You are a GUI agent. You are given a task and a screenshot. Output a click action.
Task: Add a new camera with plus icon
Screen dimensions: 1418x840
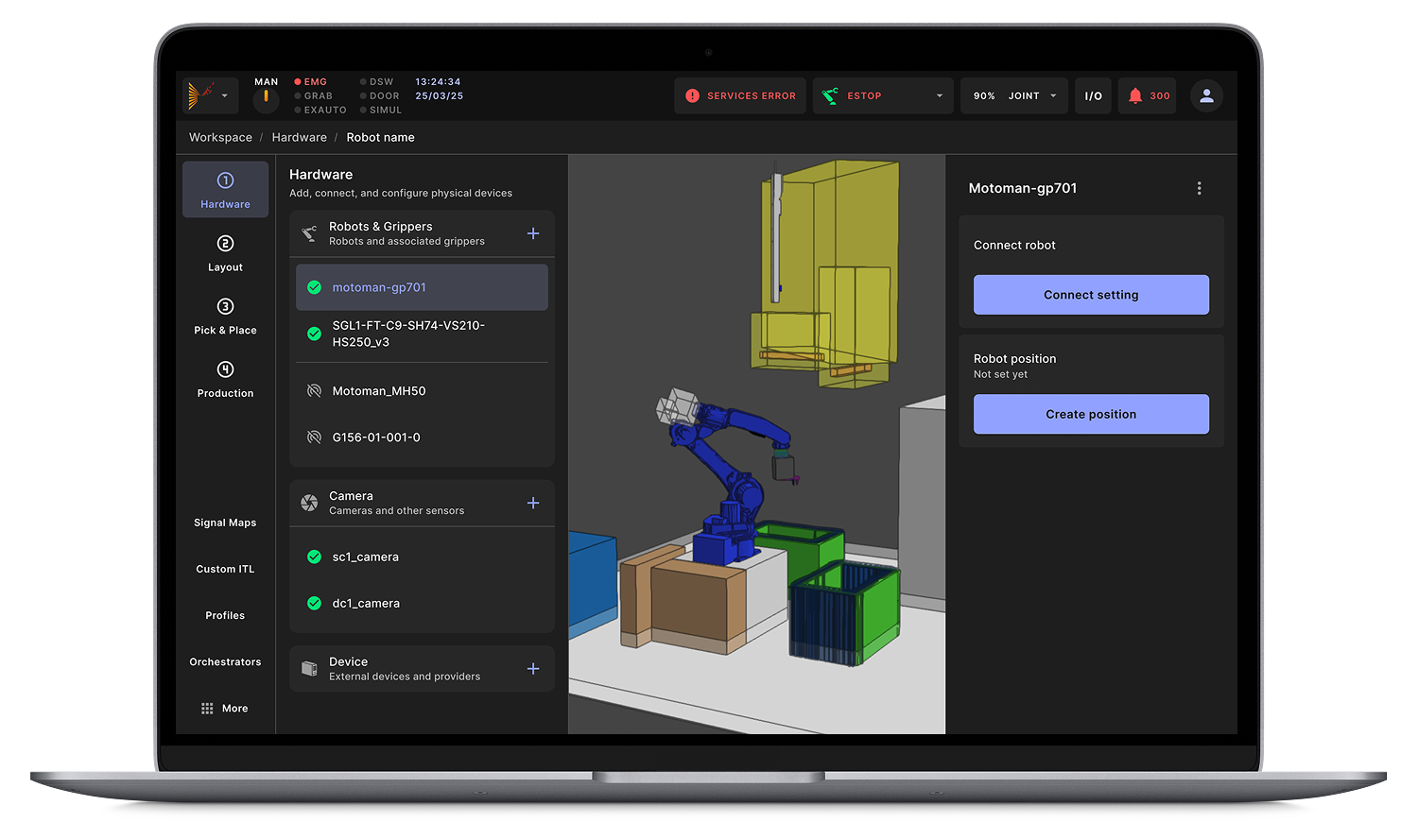[533, 503]
